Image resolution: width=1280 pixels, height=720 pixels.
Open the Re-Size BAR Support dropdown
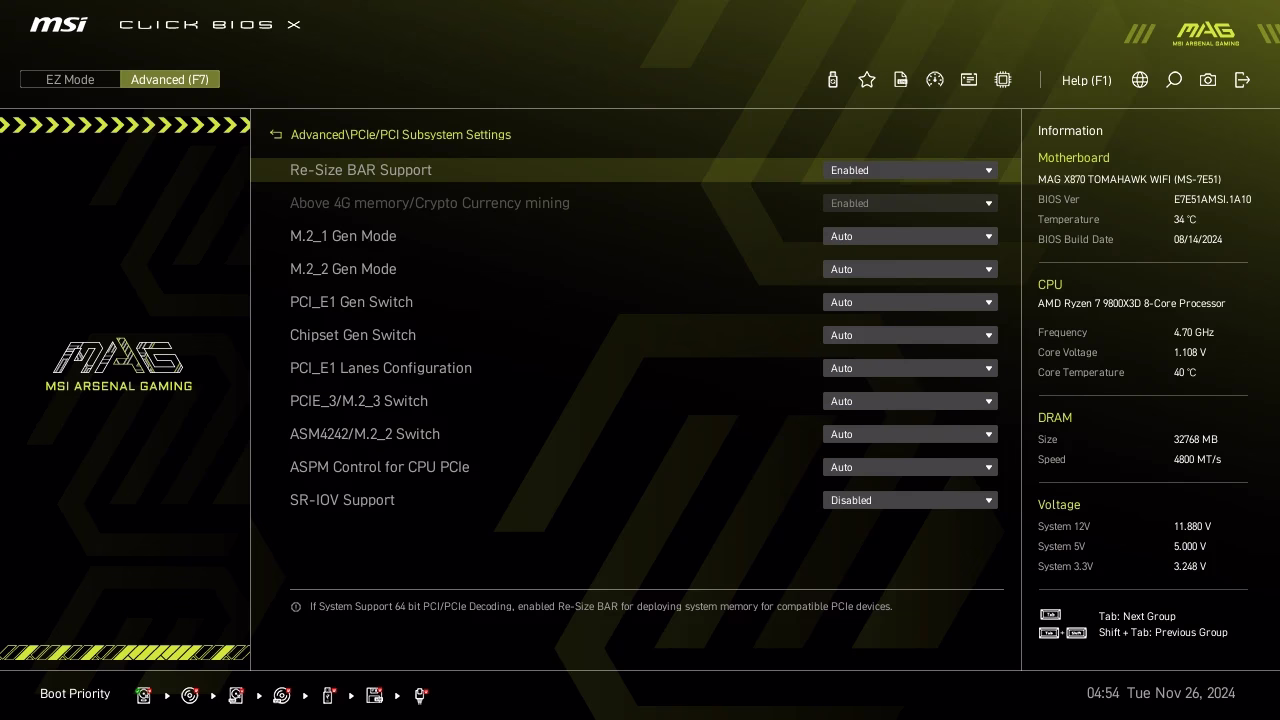910,170
